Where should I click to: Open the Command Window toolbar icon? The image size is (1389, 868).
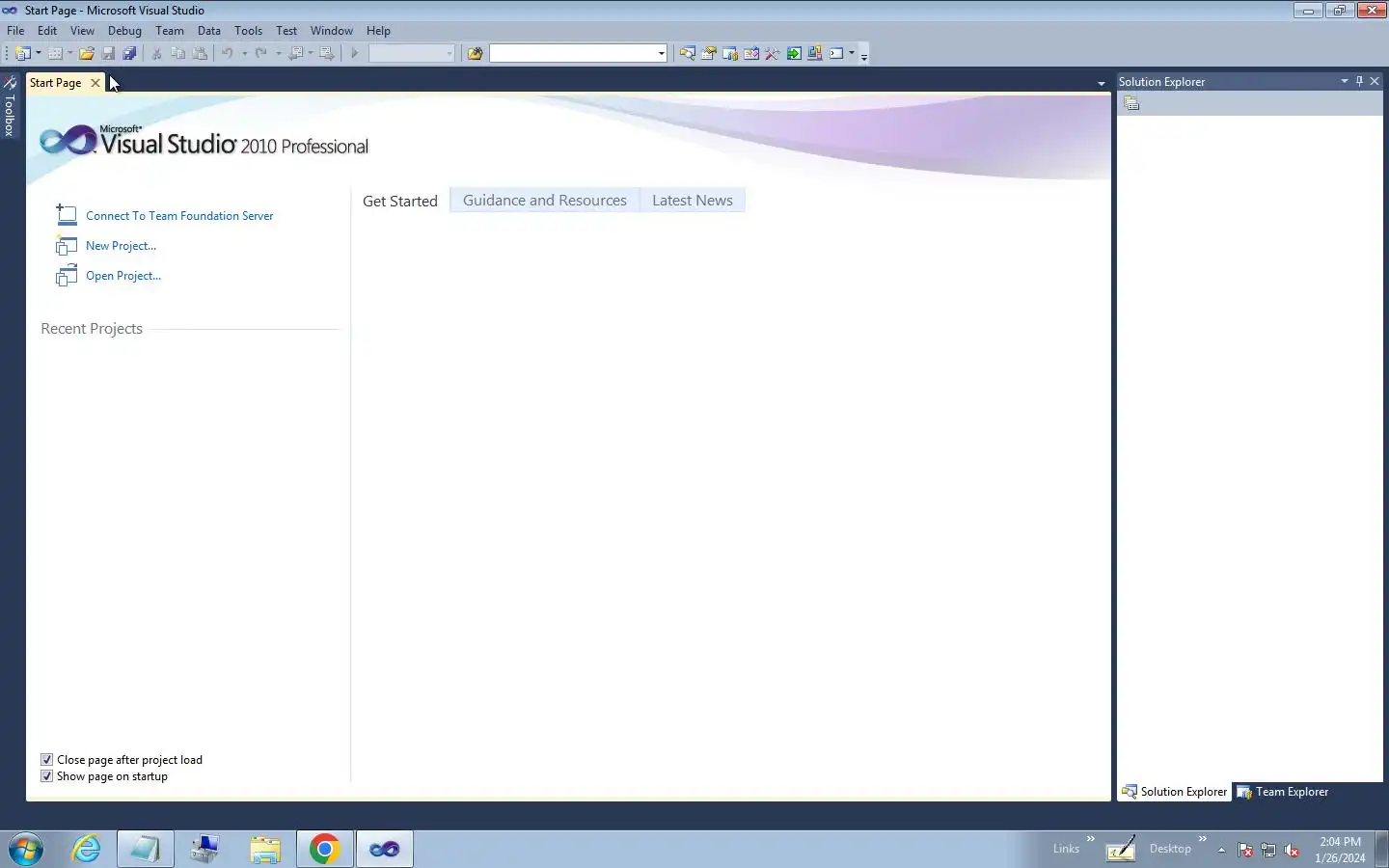836,54
